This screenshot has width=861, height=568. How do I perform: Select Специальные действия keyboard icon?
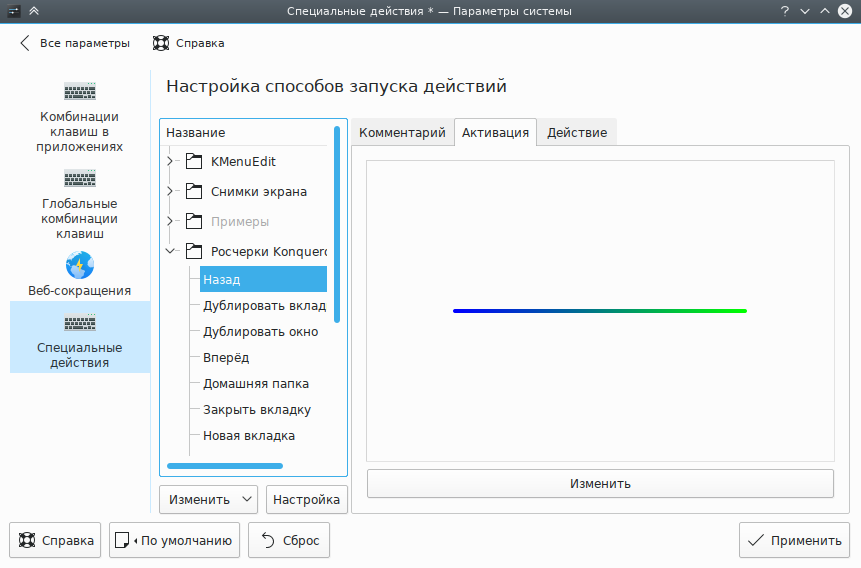[80, 323]
